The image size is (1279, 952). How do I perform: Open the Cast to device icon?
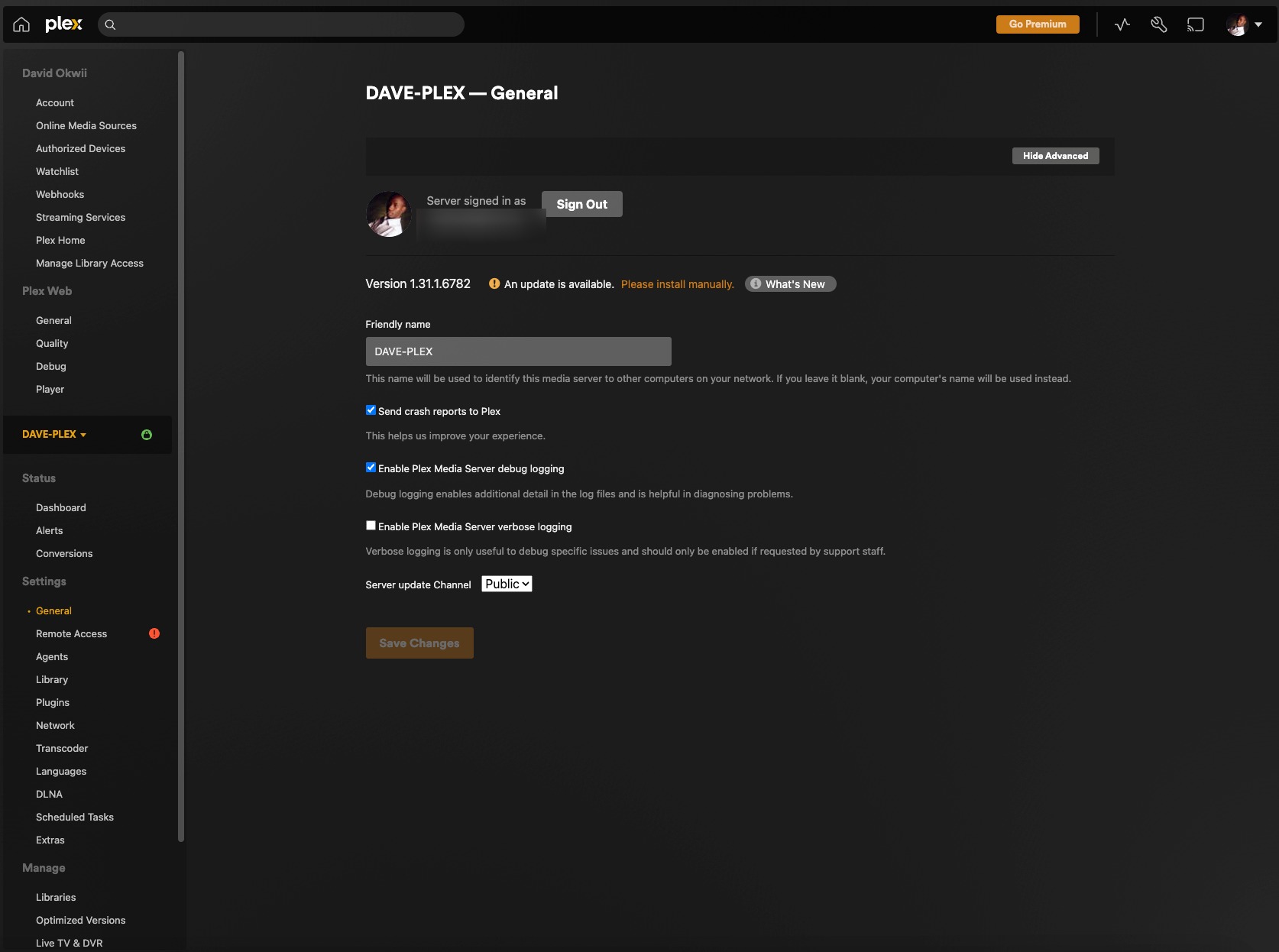click(x=1195, y=24)
